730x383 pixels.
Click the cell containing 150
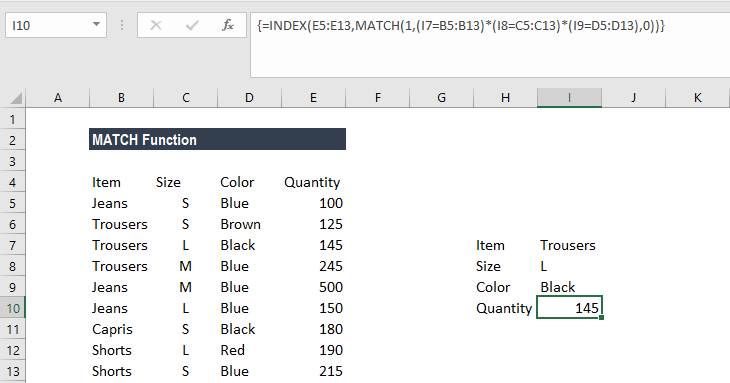[331, 308]
